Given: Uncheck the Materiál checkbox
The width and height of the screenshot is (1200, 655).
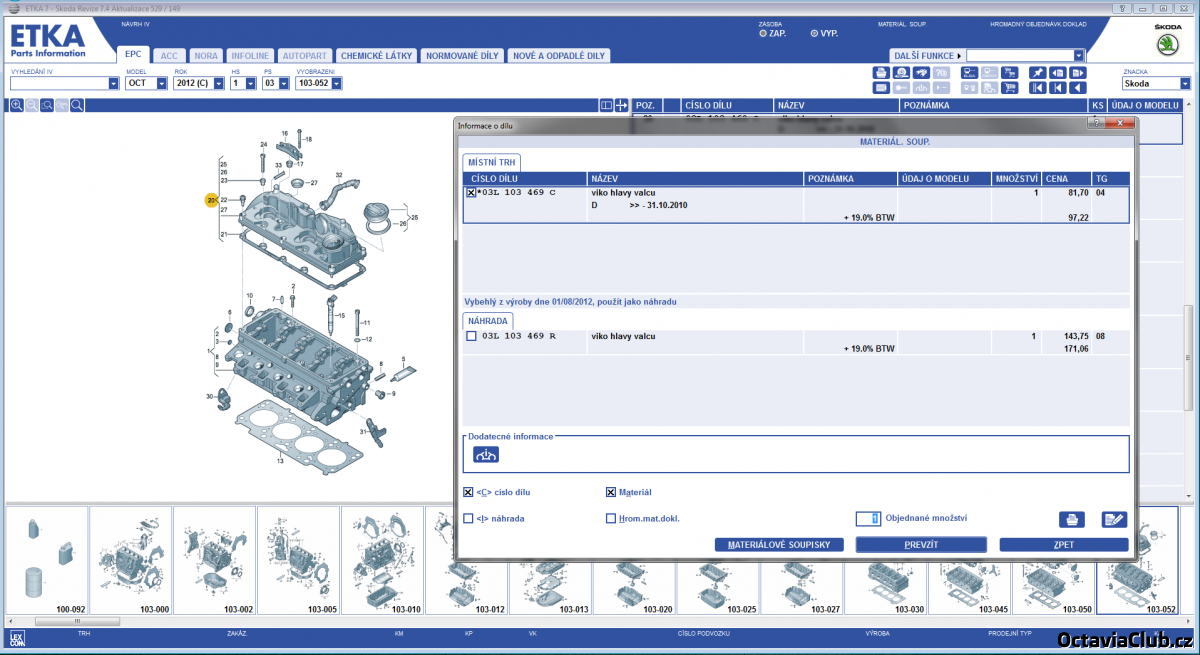Looking at the screenshot, I should (611, 492).
